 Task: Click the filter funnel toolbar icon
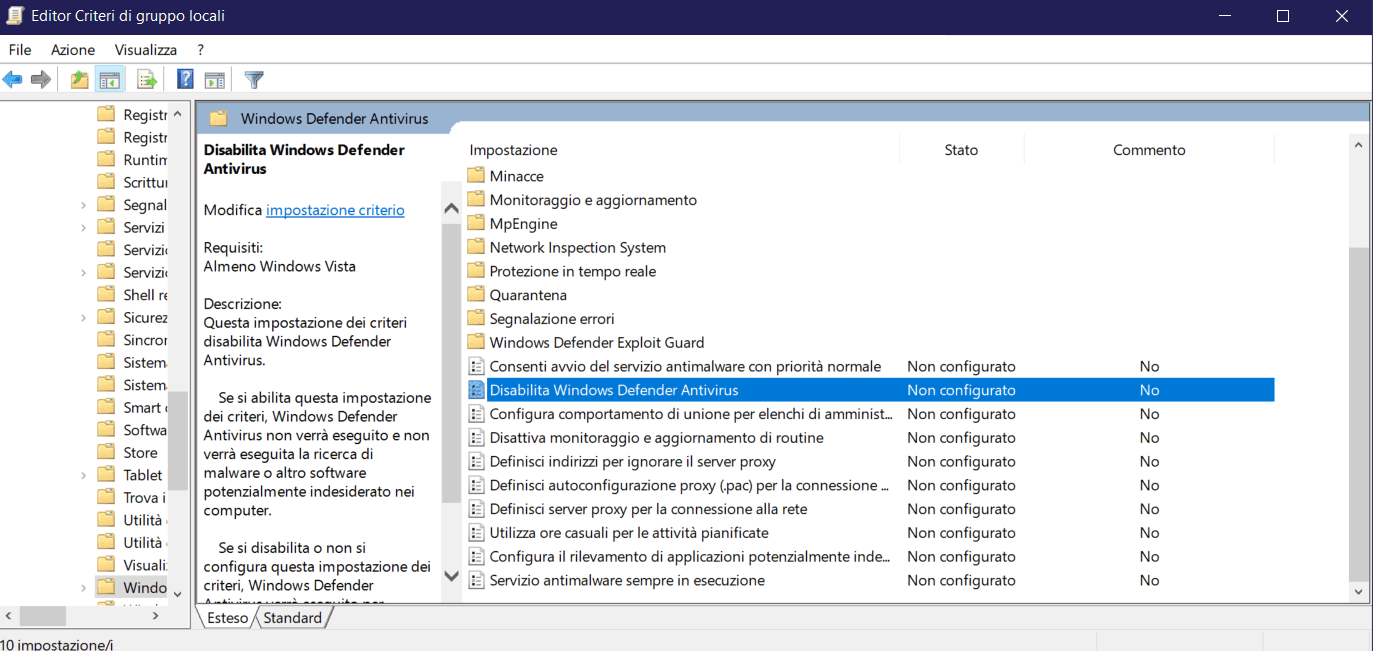pos(254,80)
